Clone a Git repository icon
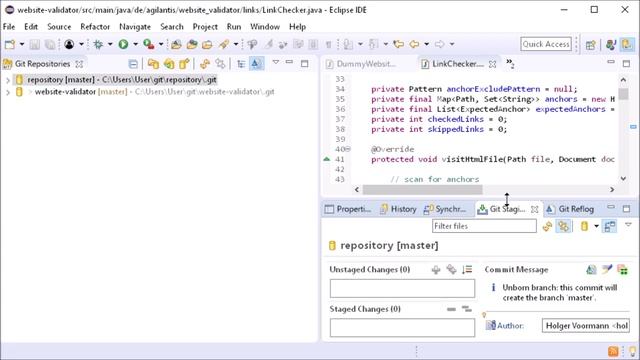Screen dimensions: 640x360 169,64
